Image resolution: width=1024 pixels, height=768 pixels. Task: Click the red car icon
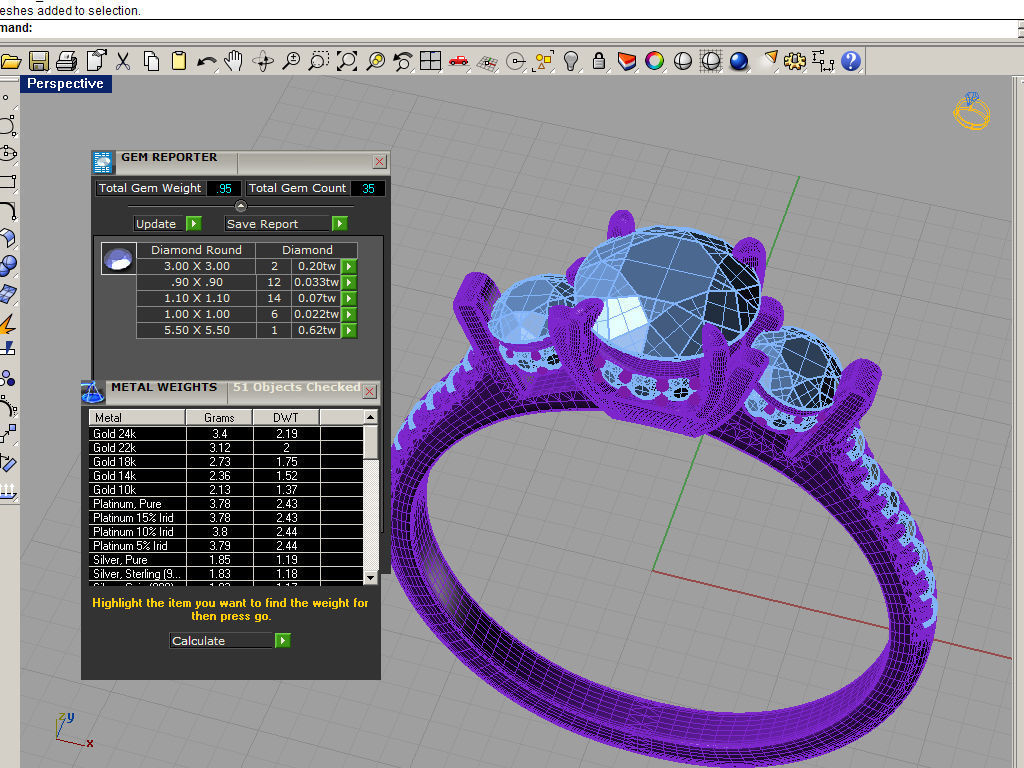click(x=458, y=61)
